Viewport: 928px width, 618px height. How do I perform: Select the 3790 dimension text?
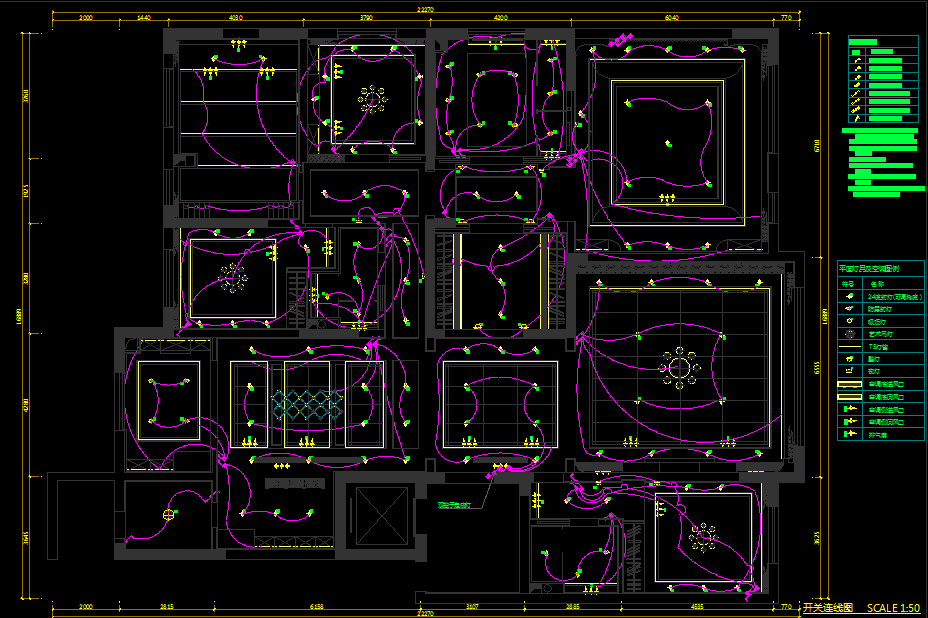pos(366,17)
